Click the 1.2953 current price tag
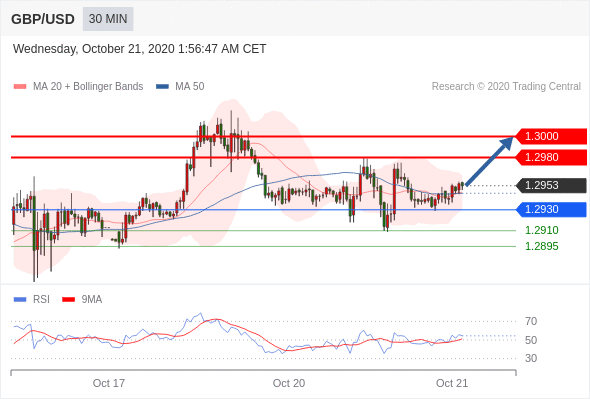Image resolution: width=590 pixels, height=400 pixels. coord(550,186)
